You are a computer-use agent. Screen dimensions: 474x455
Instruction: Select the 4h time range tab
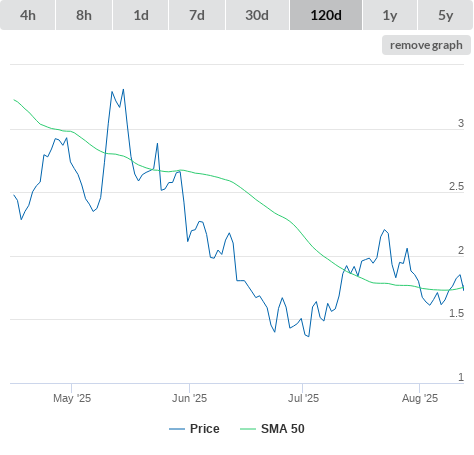coord(28,15)
